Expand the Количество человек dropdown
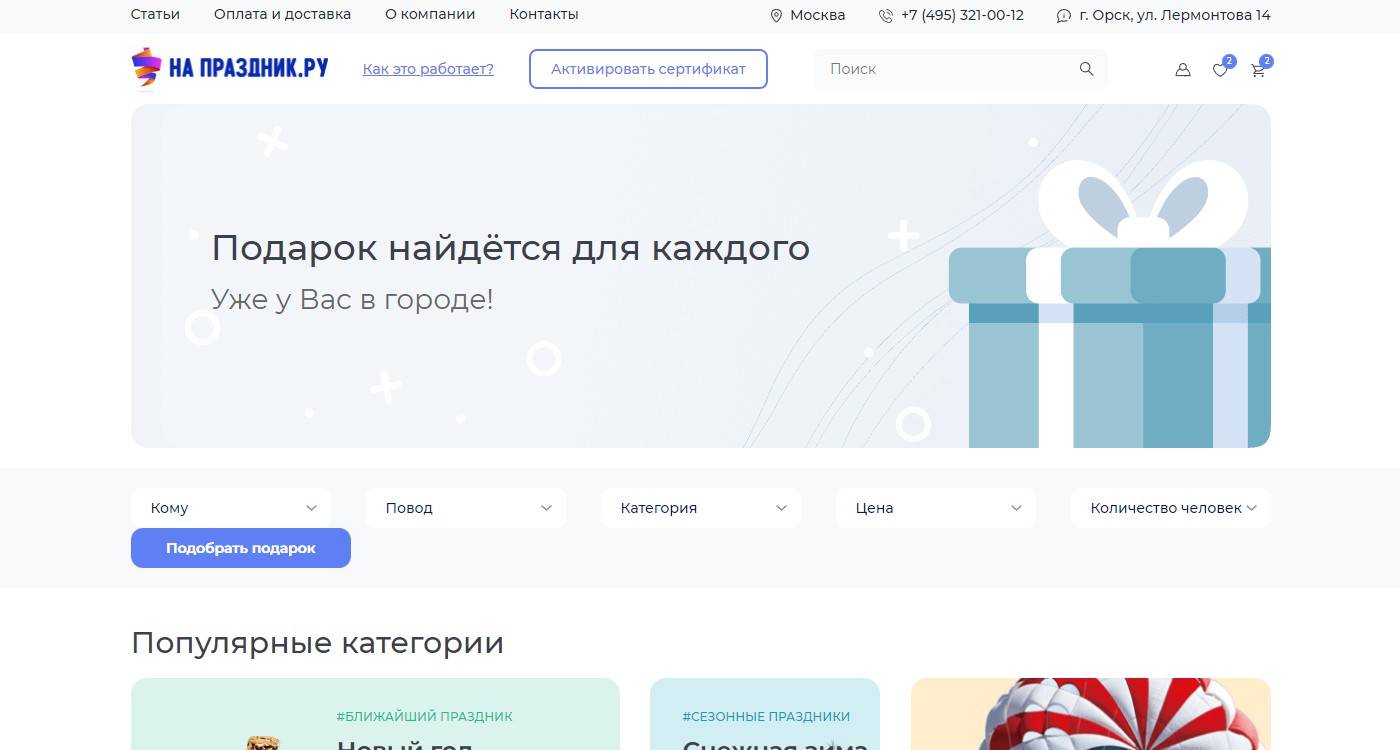This screenshot has width=1400, height=750. [x=1171, y=508]
